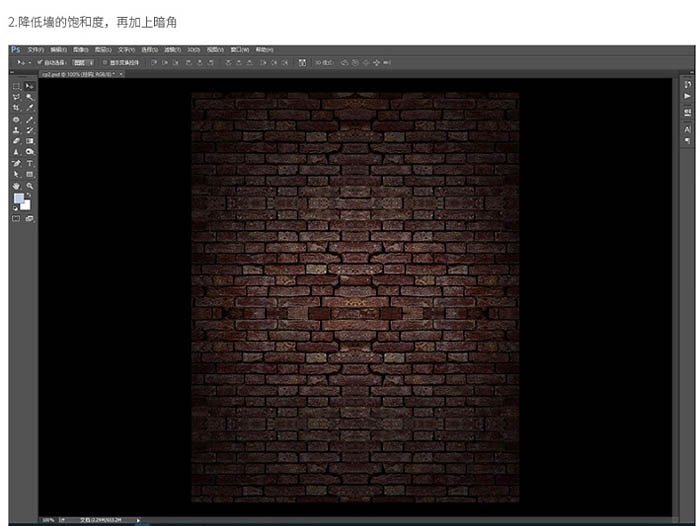The width and height of the screenshot is (700, 526).
Task: Open the auto-select layer/group dropdown
Action: coord(85,62)
